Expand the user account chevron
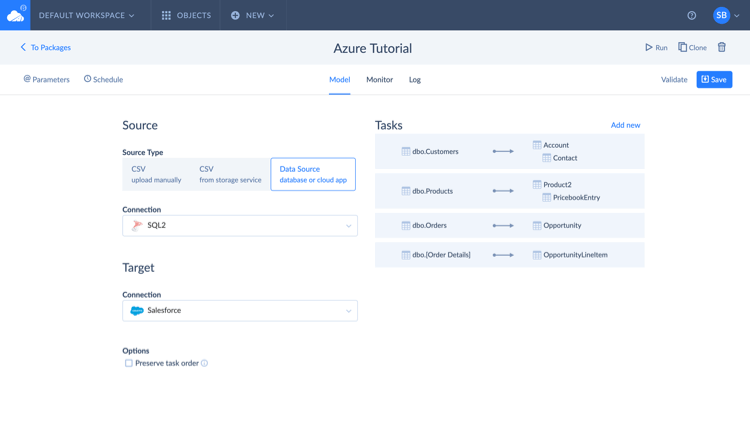 pos(737,16)
